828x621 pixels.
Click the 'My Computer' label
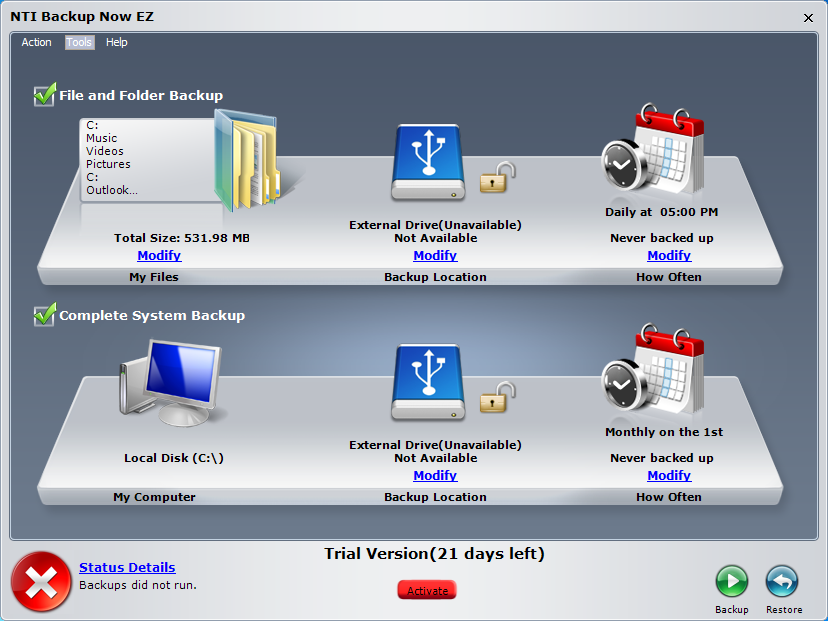click(154, 497)
